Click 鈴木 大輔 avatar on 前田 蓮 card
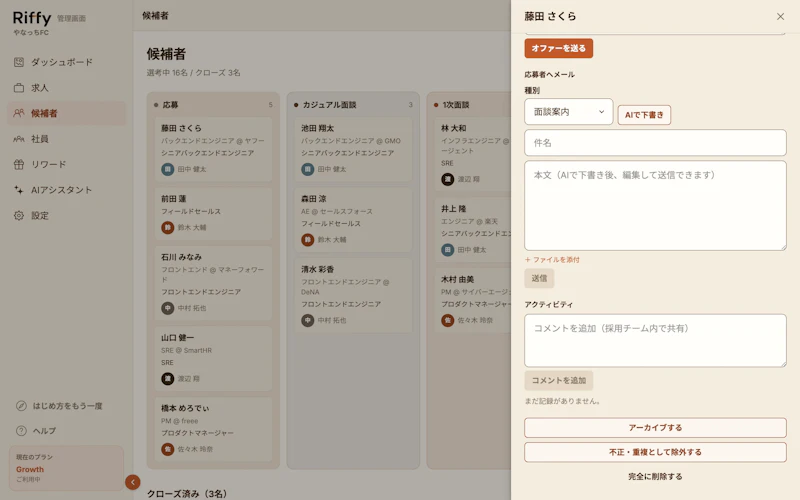The width and height of the screenshot is (800, 500). click(167, 228)
